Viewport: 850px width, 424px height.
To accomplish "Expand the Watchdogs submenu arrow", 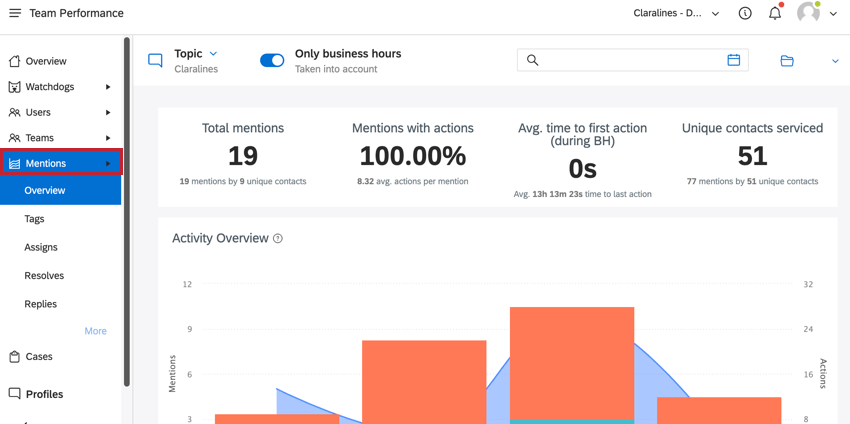I will [x=108, y=87].
